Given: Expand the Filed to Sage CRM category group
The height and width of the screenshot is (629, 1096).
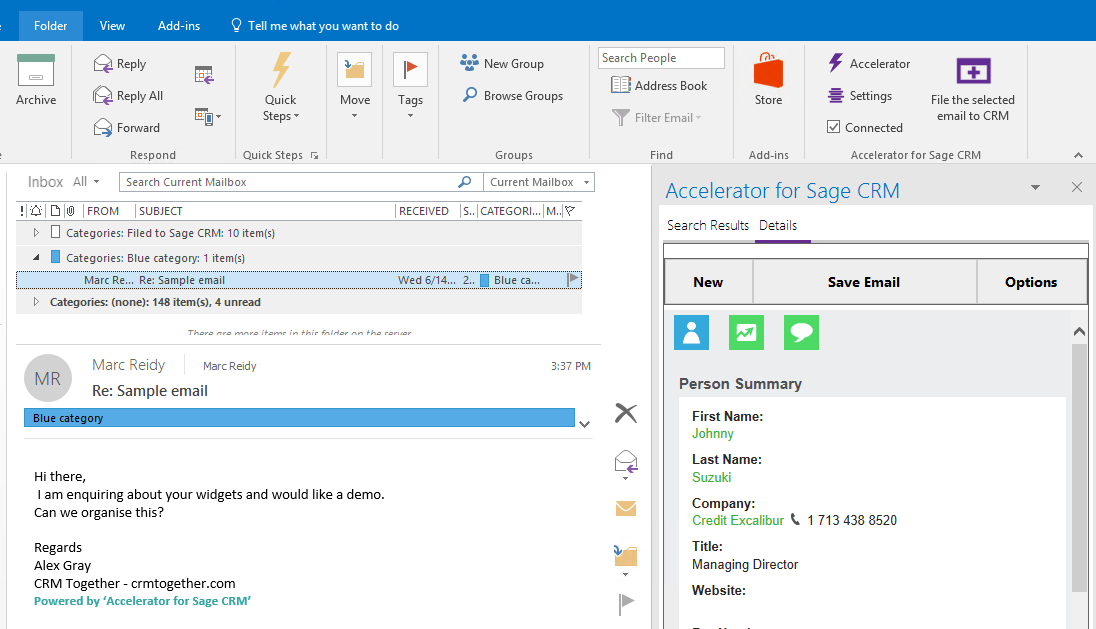Looking at the screenshot, I should tap(36, 233).
